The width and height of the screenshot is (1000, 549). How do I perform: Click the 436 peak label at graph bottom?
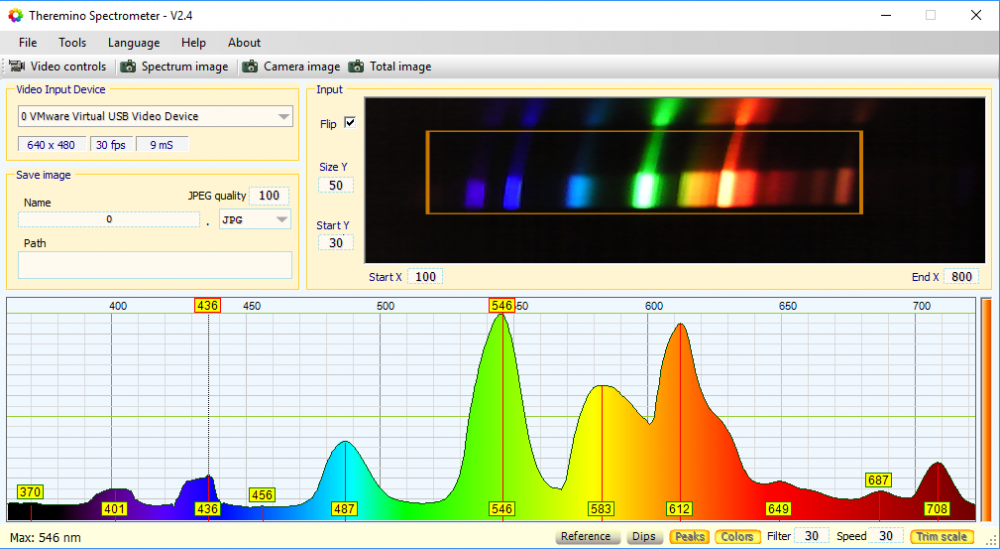tap(208, 509)
